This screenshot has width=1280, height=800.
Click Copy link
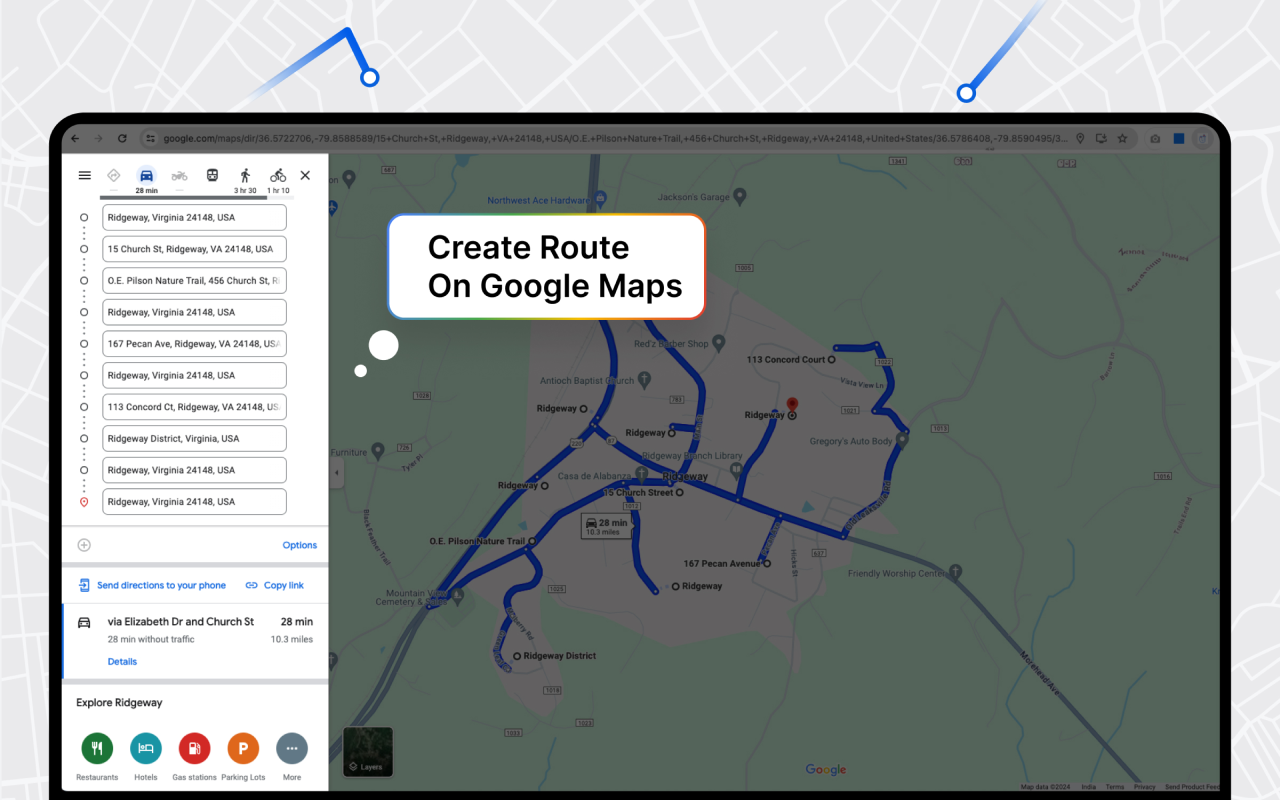tap(275, 585)
